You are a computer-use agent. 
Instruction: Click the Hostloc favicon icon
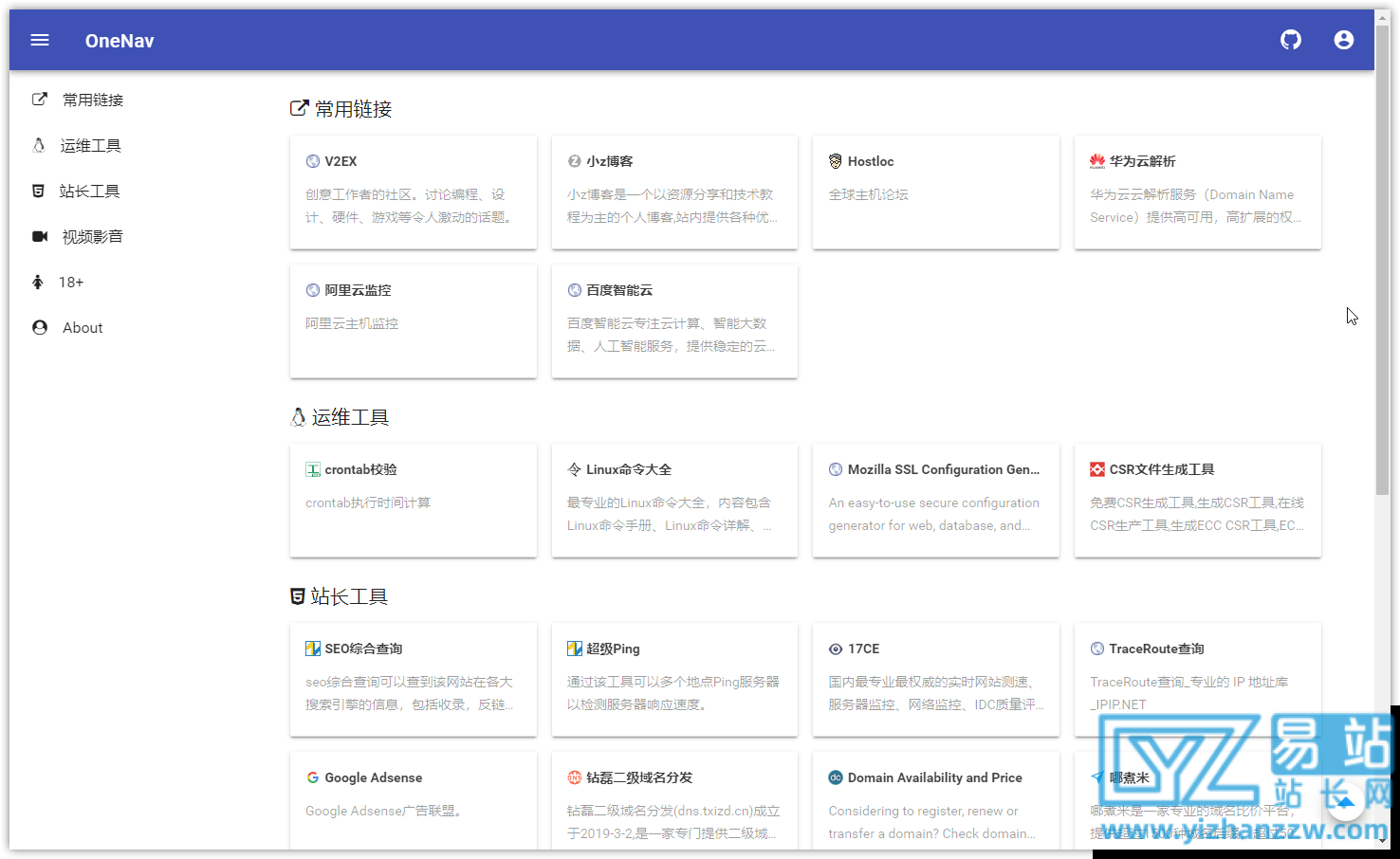click(x=836, y=161)
